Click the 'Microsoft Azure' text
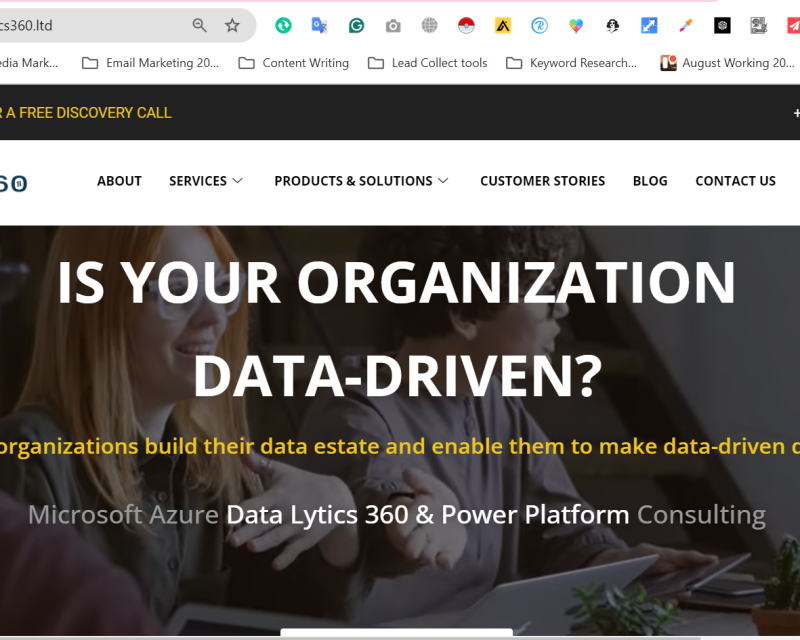The height and width of the screenshot is (640, 800). coord(123,514)
